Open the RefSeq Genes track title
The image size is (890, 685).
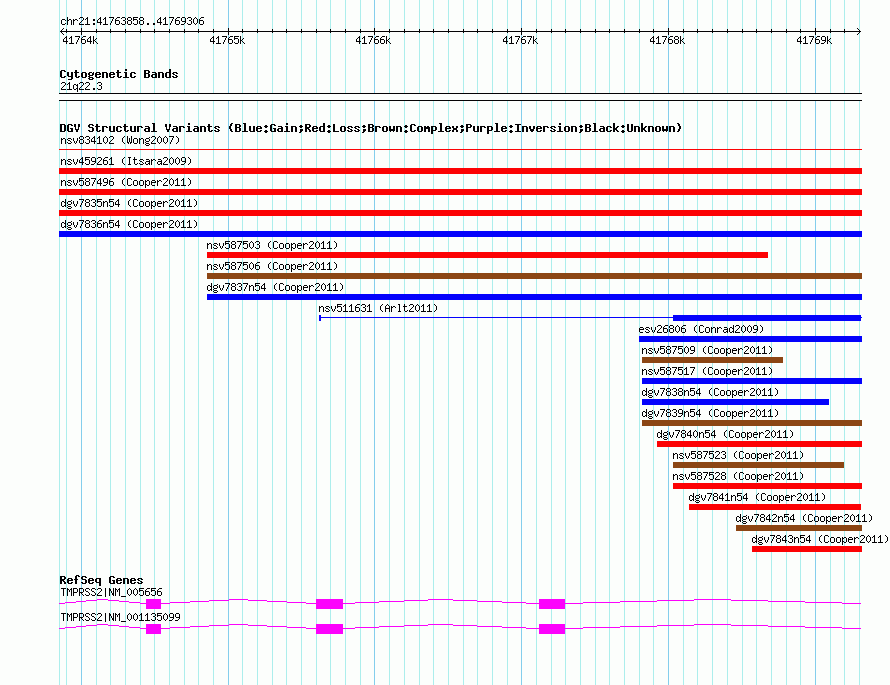[x=101, y=580]
